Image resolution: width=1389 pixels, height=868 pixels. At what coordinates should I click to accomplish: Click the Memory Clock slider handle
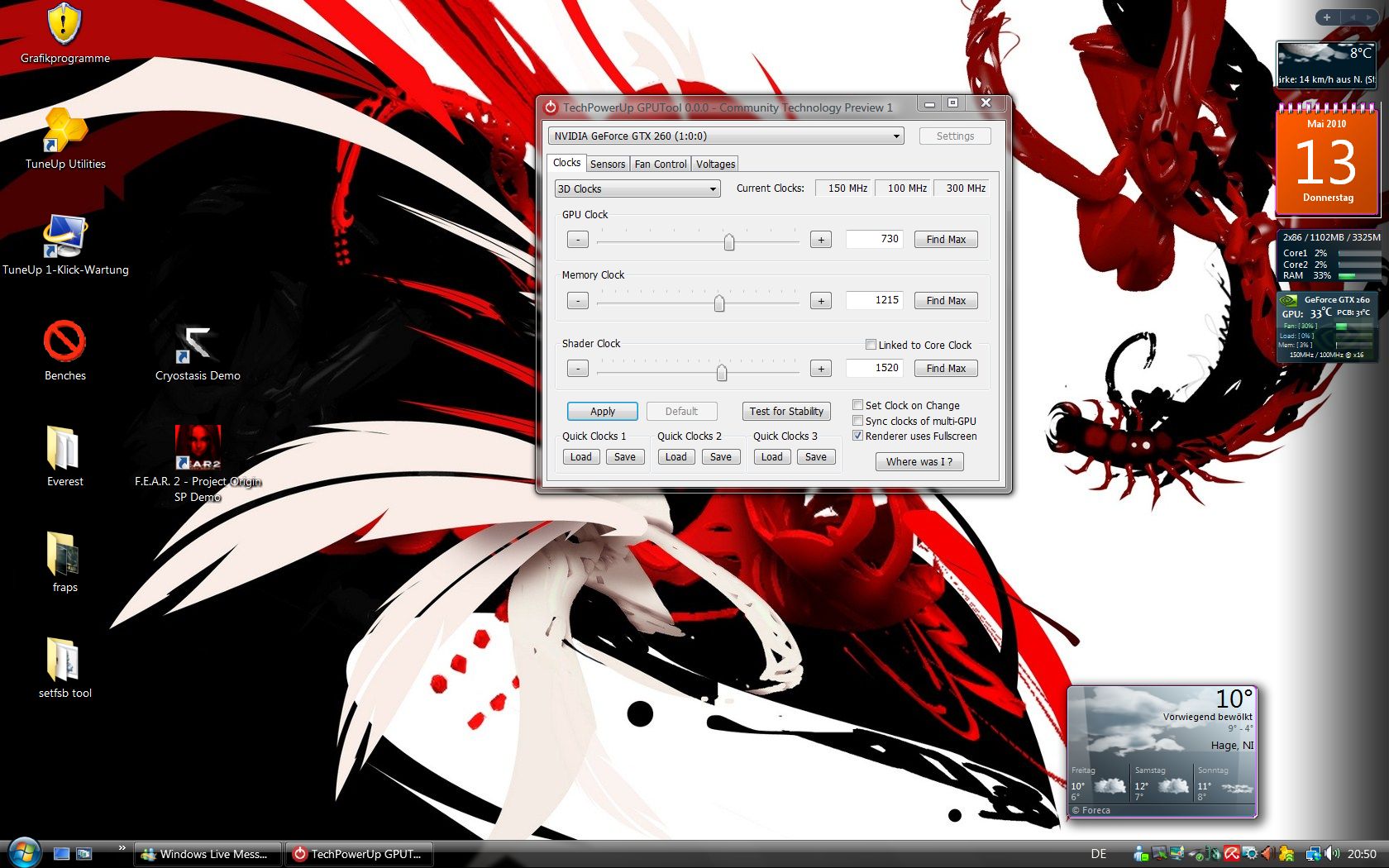pos(719,303)
